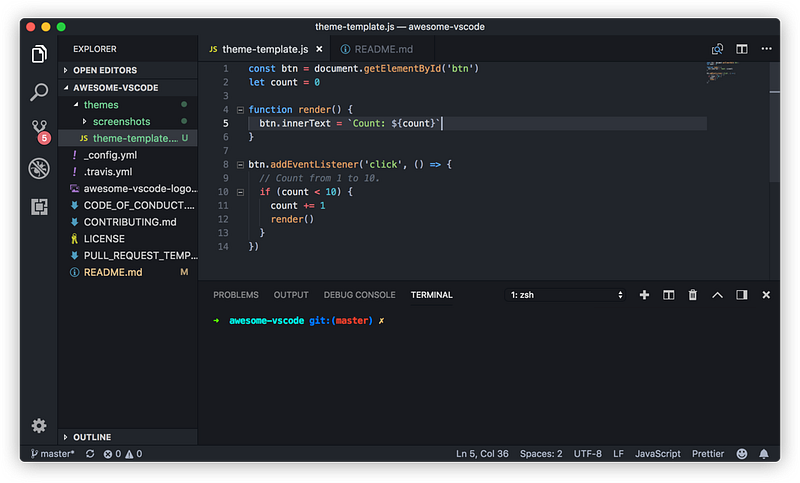Open the Search view in activity bar

click(39, 92)
